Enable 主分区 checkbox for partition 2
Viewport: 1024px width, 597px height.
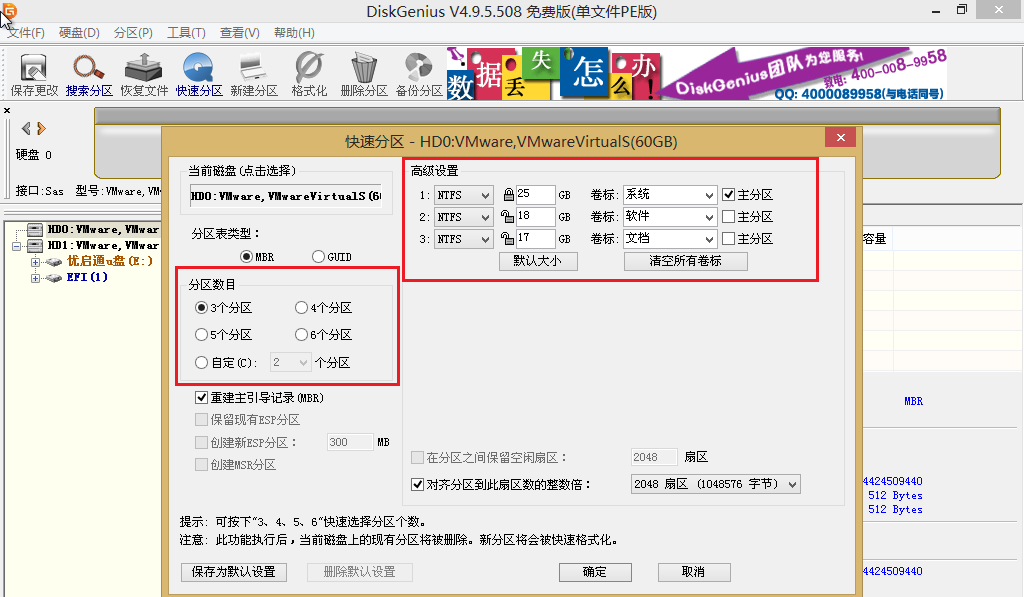[729, 216]
